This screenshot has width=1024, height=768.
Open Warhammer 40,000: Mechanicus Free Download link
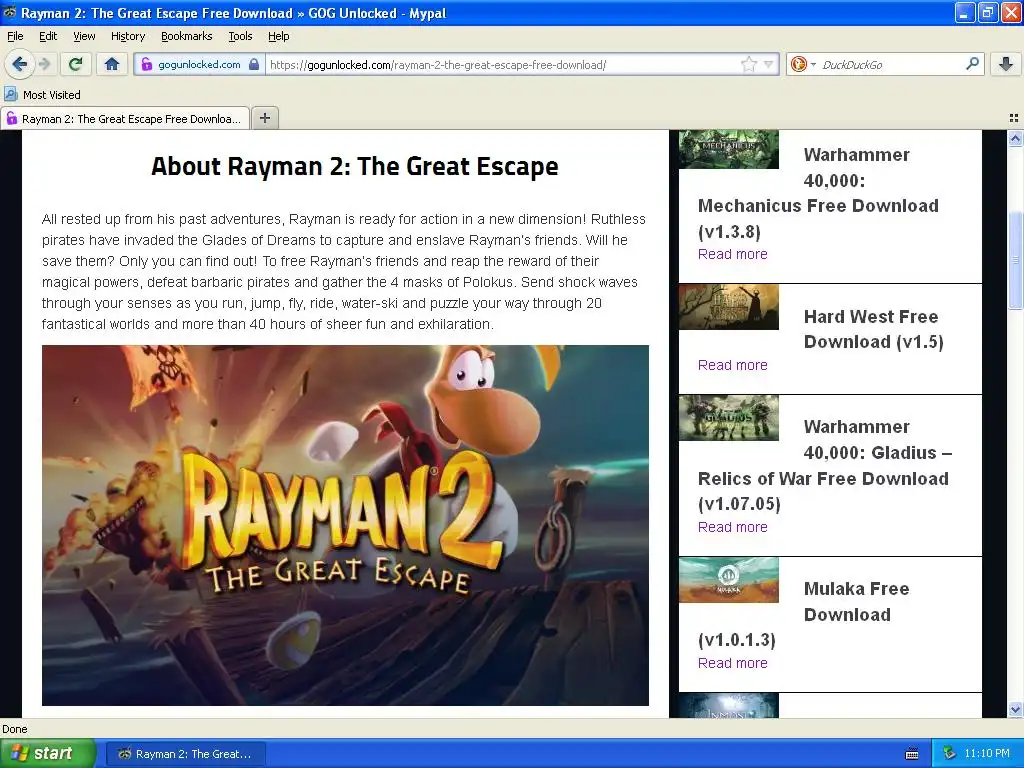click(x=818, y=193)
